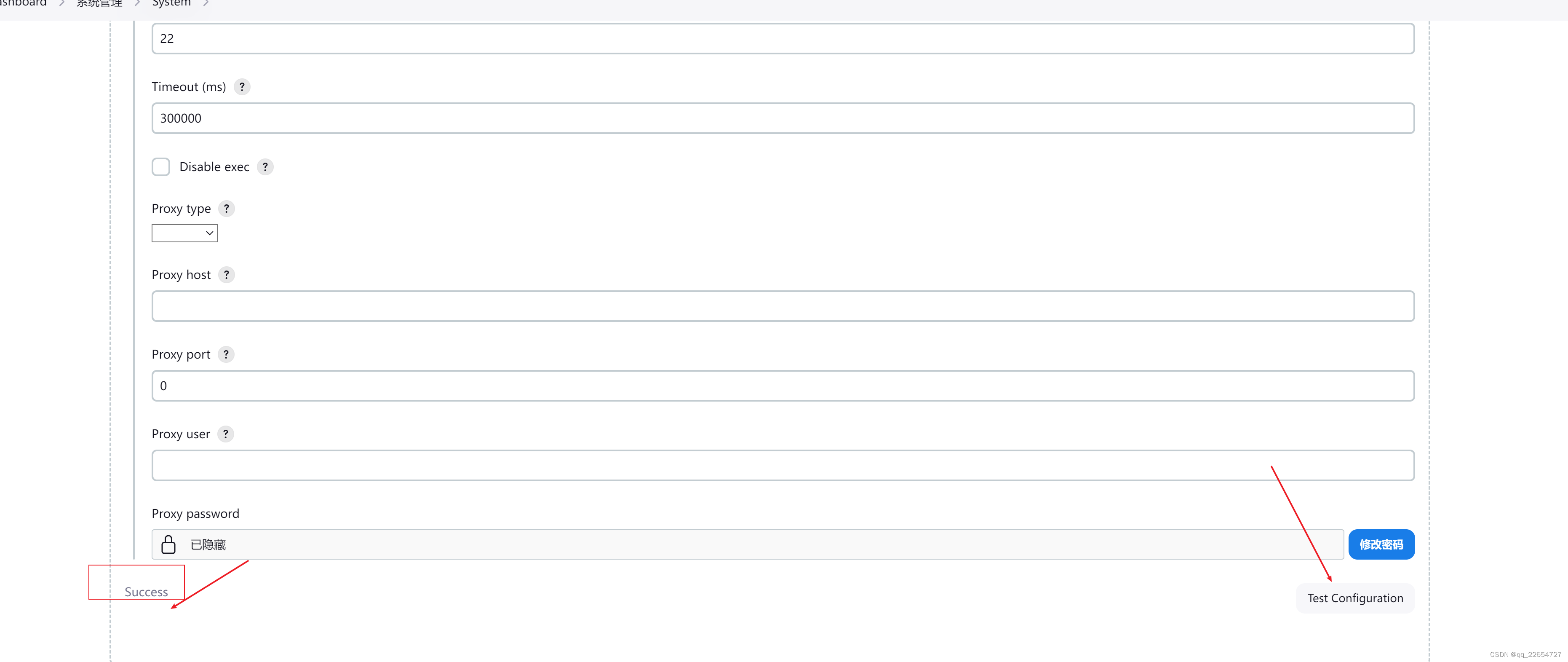
Task: Click the Test Configuration button
Action: pos(1355,598)
